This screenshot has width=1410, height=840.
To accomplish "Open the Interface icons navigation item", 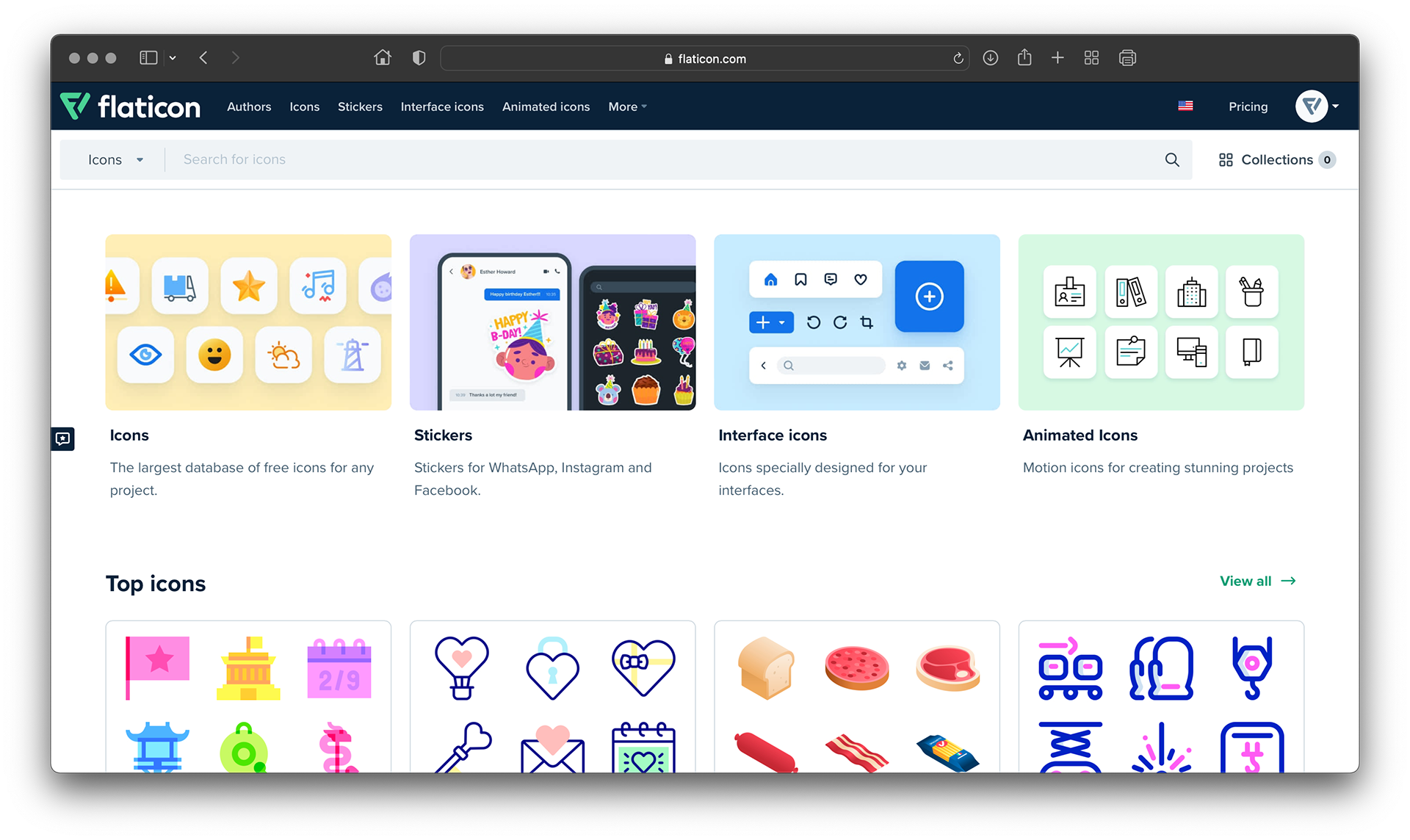I will [x=442, y=106].
